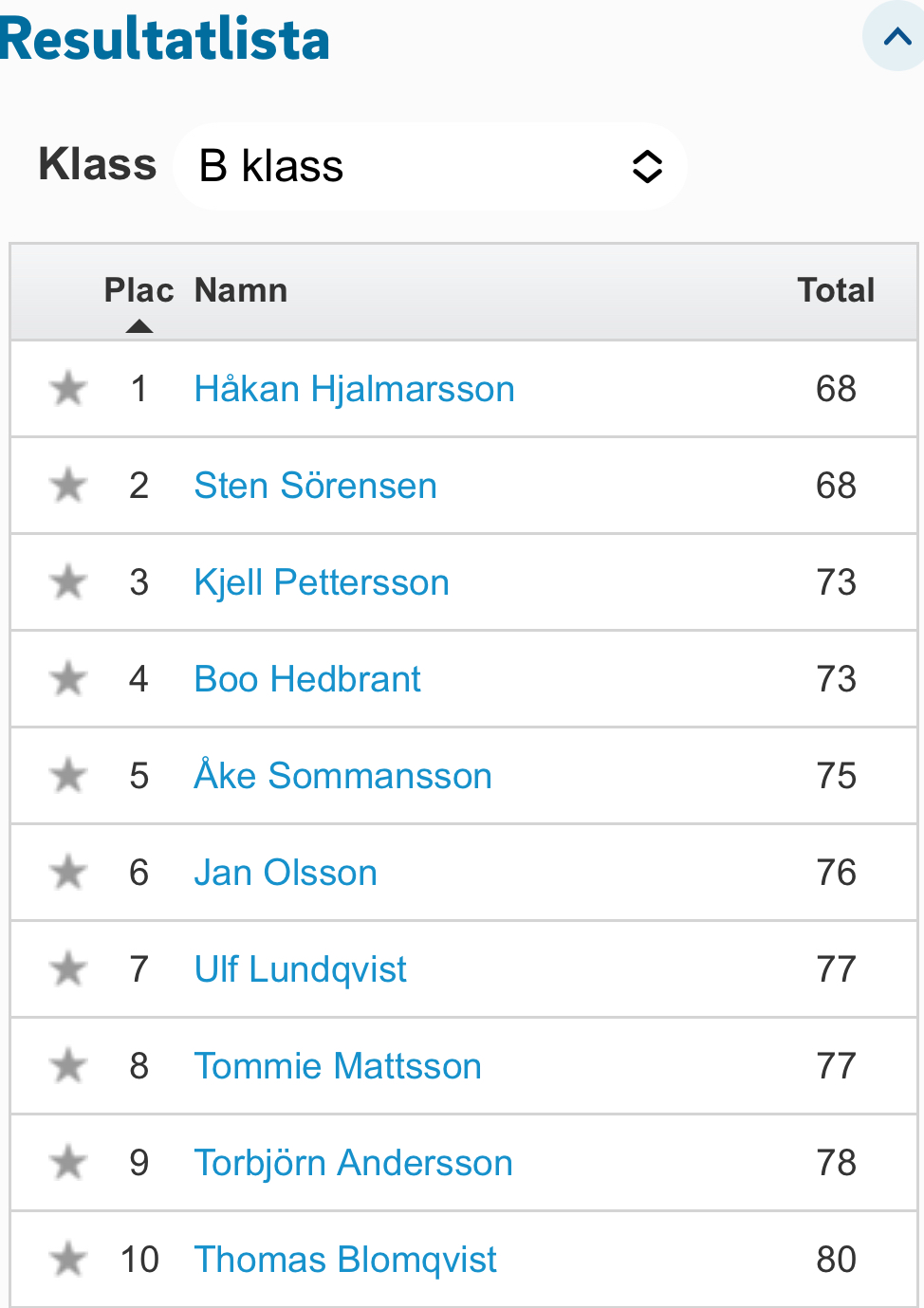Open the B klass class dropdown
This screenshot has width=924, height=1308.
pos(430,167)
